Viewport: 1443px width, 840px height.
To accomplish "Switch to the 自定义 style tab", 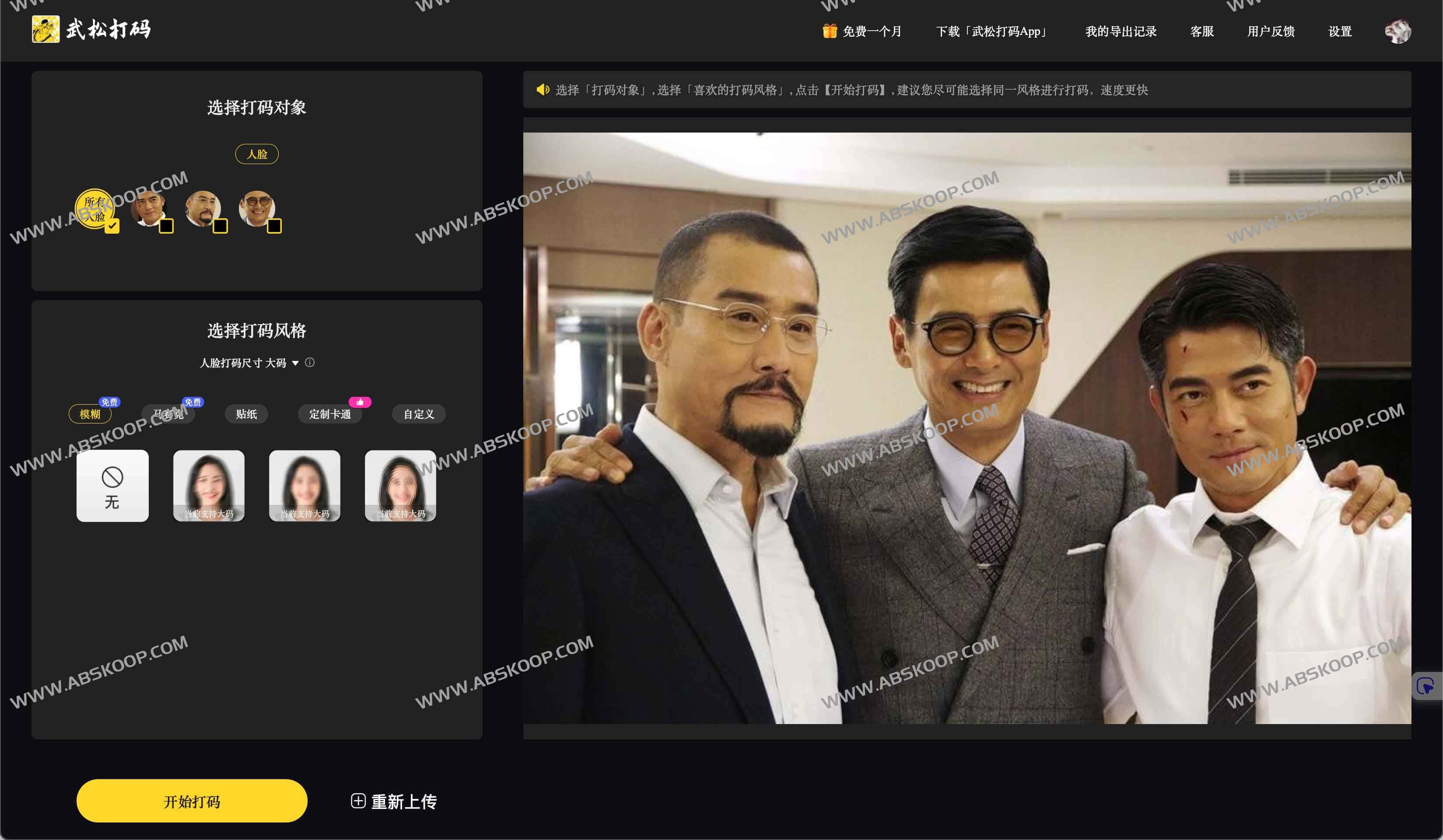I will coord(418,414).
